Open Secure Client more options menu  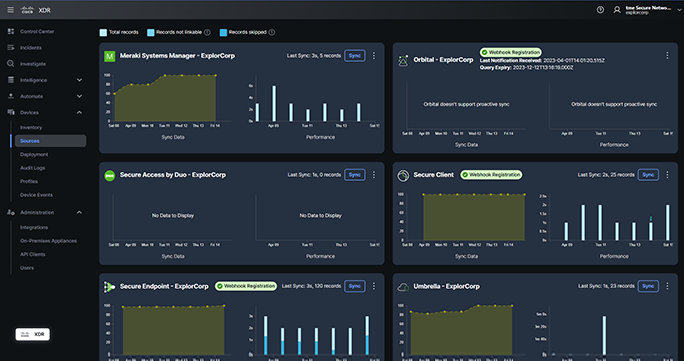point(667,175)
